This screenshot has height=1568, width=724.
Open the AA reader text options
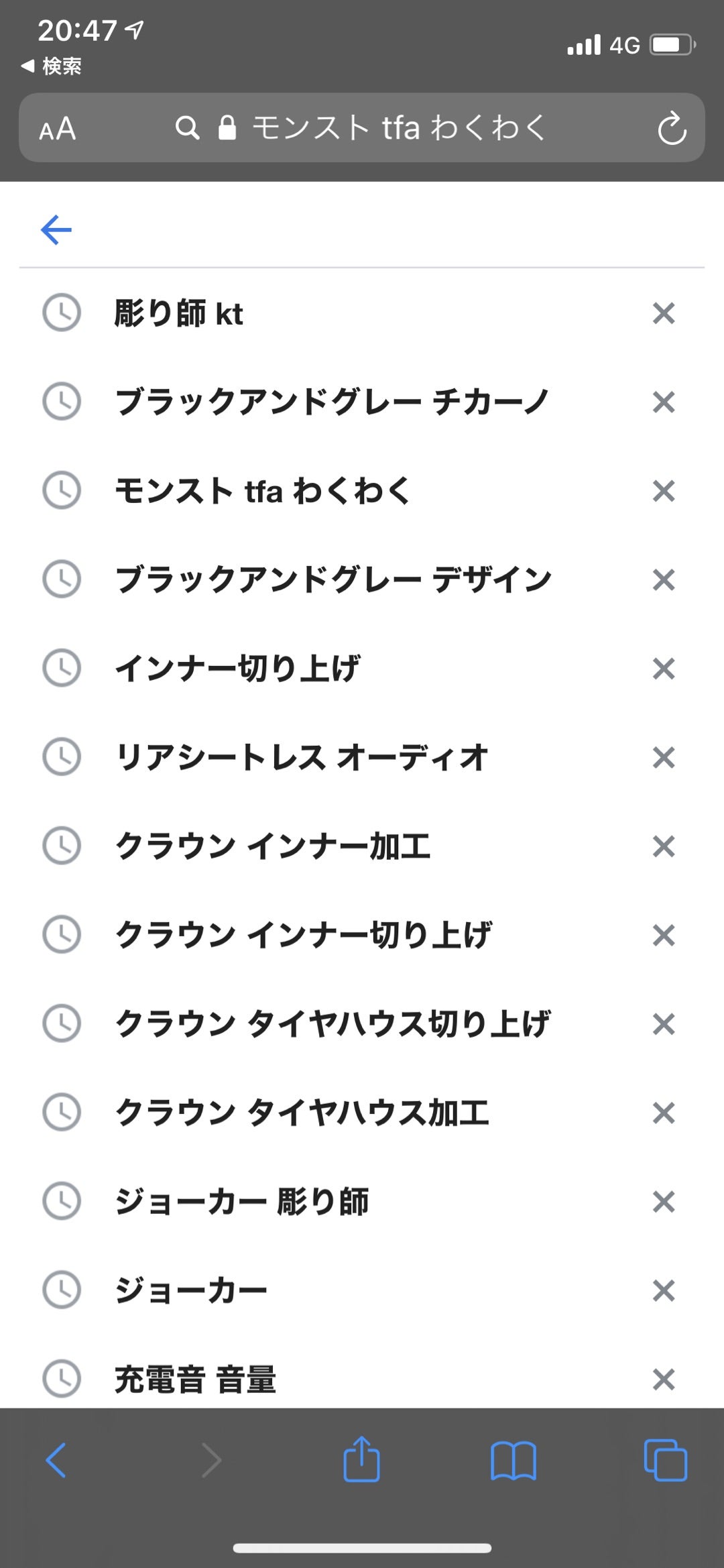pyautogui.click(x=58, y=129)
